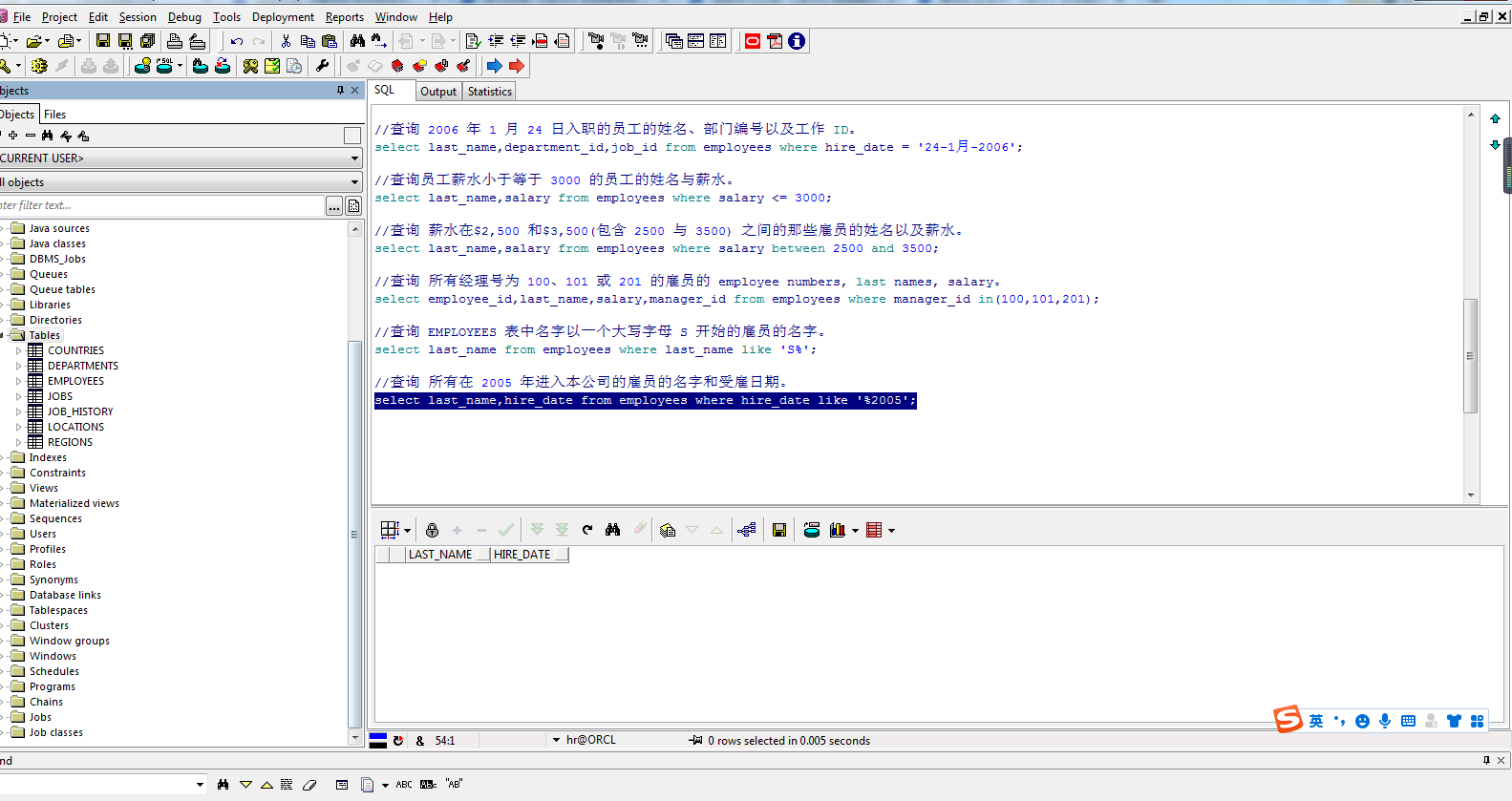Toggle the regular expression "AB" search option
The width and height of the screenshot is (1512, 801).
[x=454, y=785]
